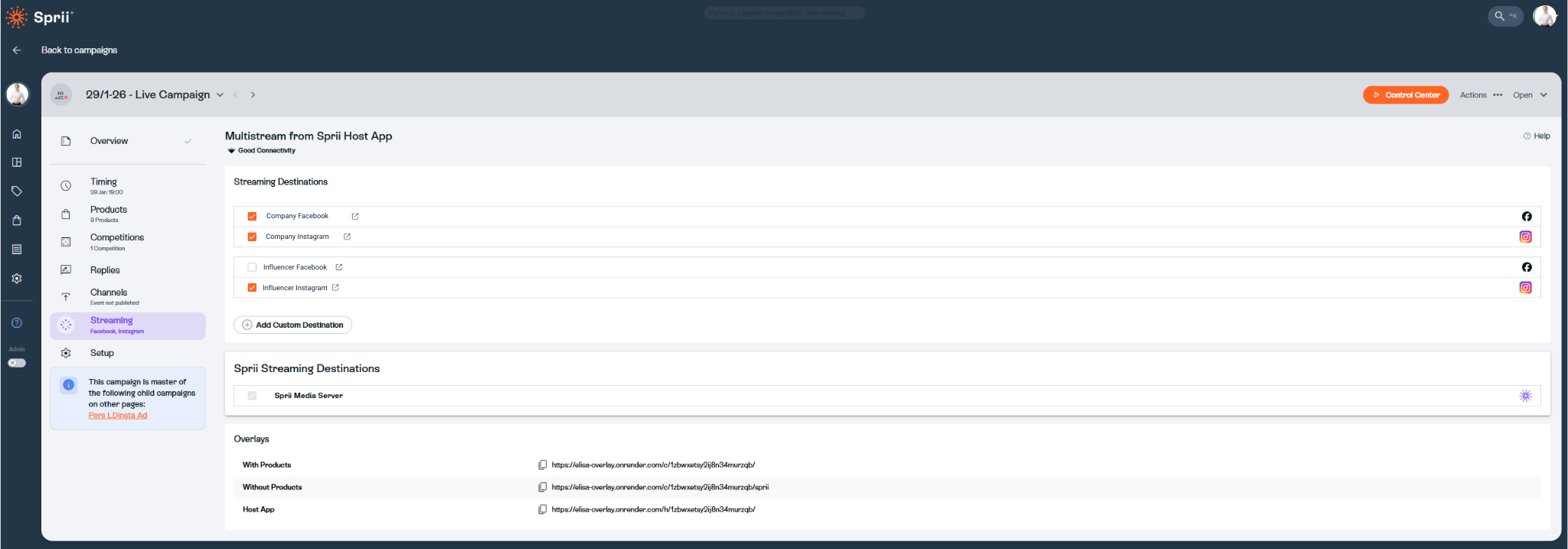Open the dashboard grid icon in sidebar
1568x549 pixels.
(x=17, y=162)
